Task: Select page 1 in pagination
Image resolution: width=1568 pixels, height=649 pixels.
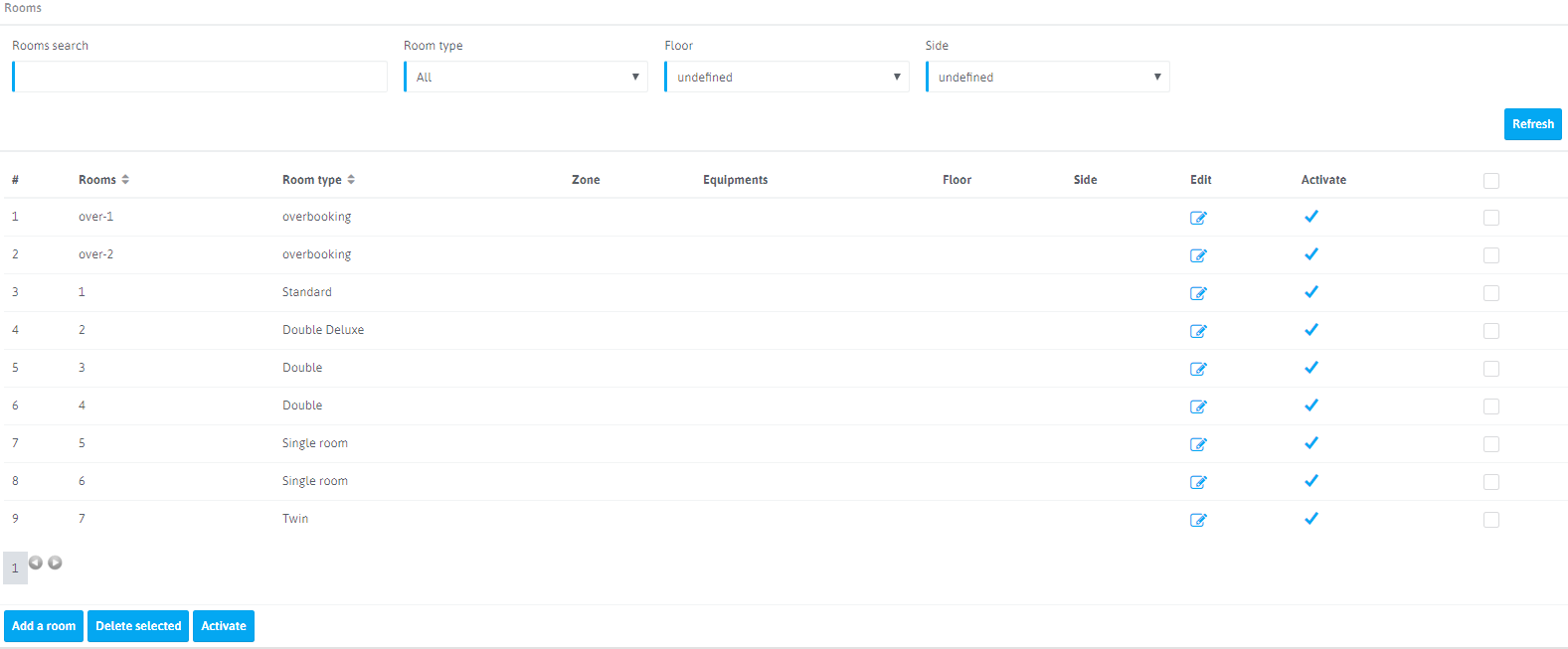Action: (15, 568)
